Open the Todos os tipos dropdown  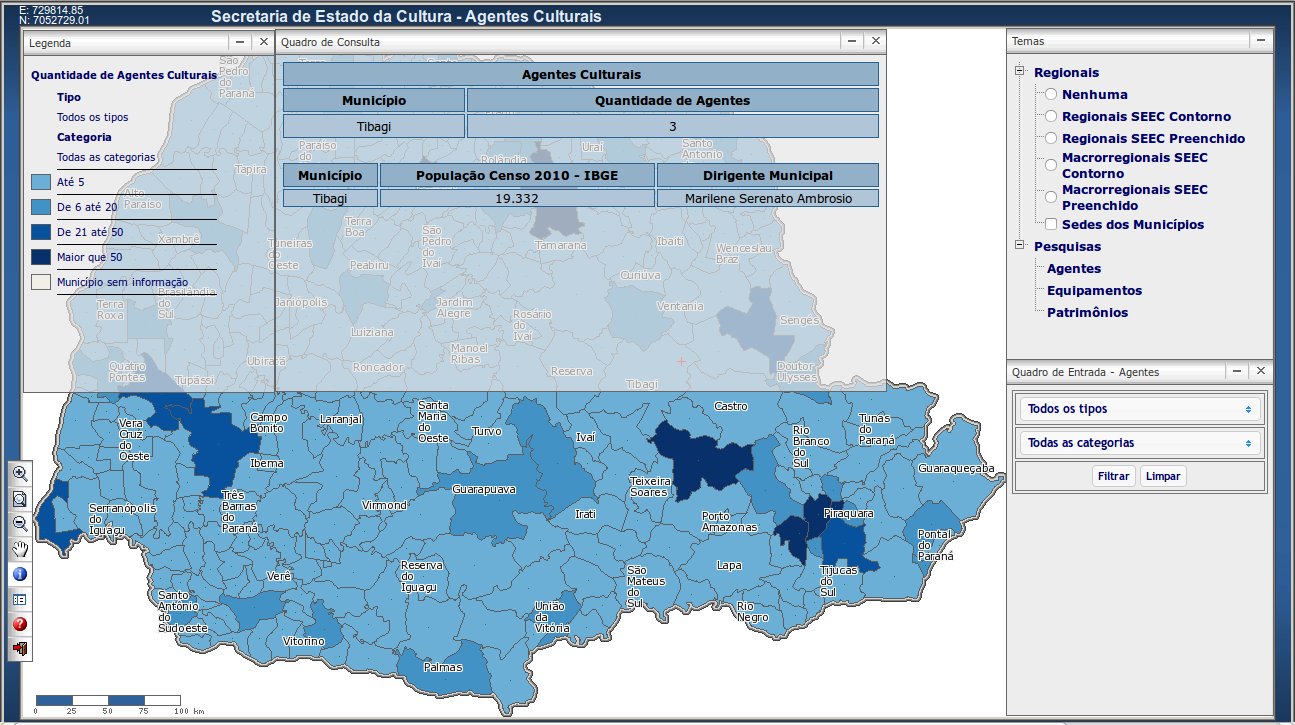click(1140, 409)
